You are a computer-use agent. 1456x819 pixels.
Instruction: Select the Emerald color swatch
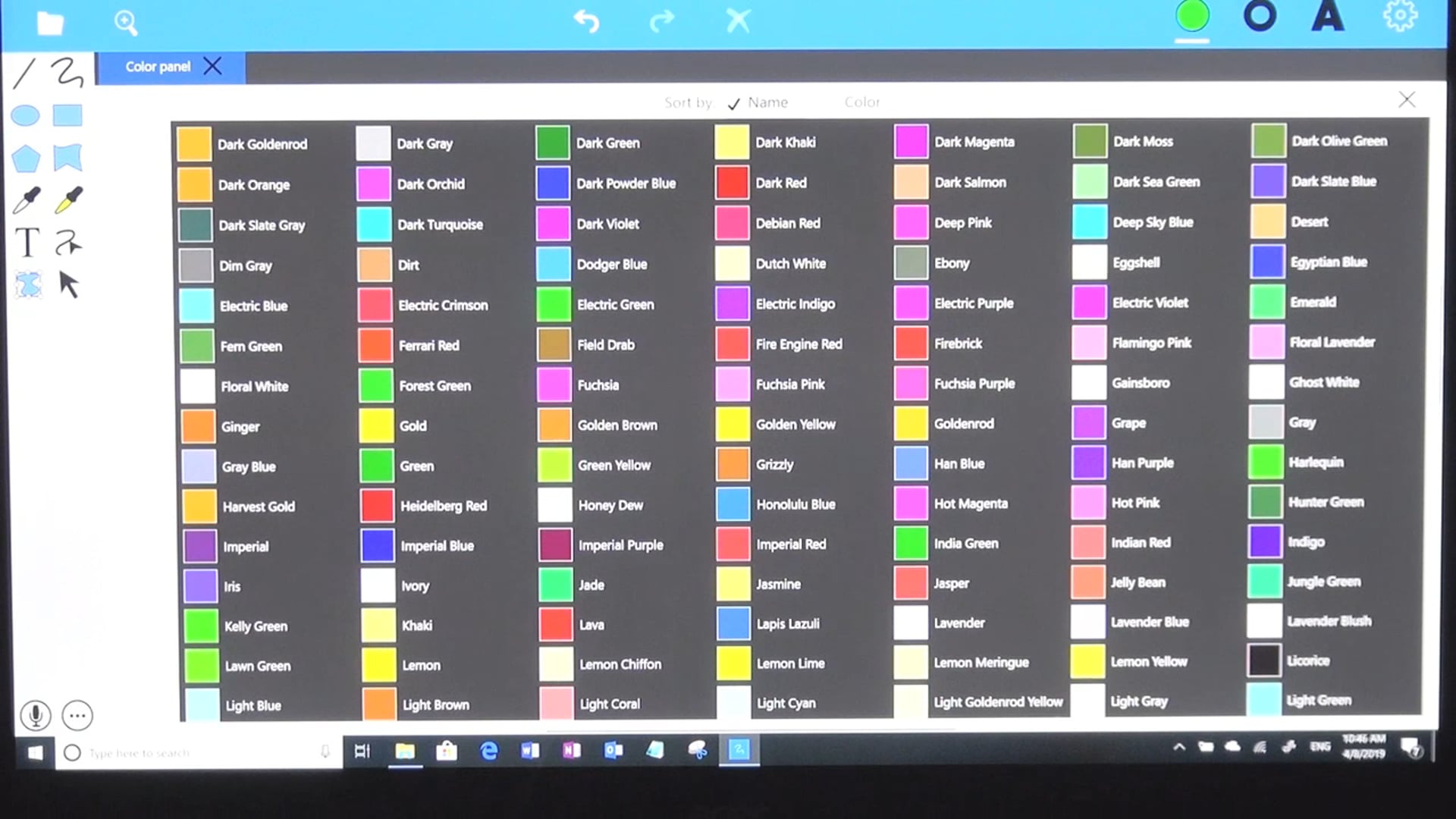click(x=1268, y=302)
